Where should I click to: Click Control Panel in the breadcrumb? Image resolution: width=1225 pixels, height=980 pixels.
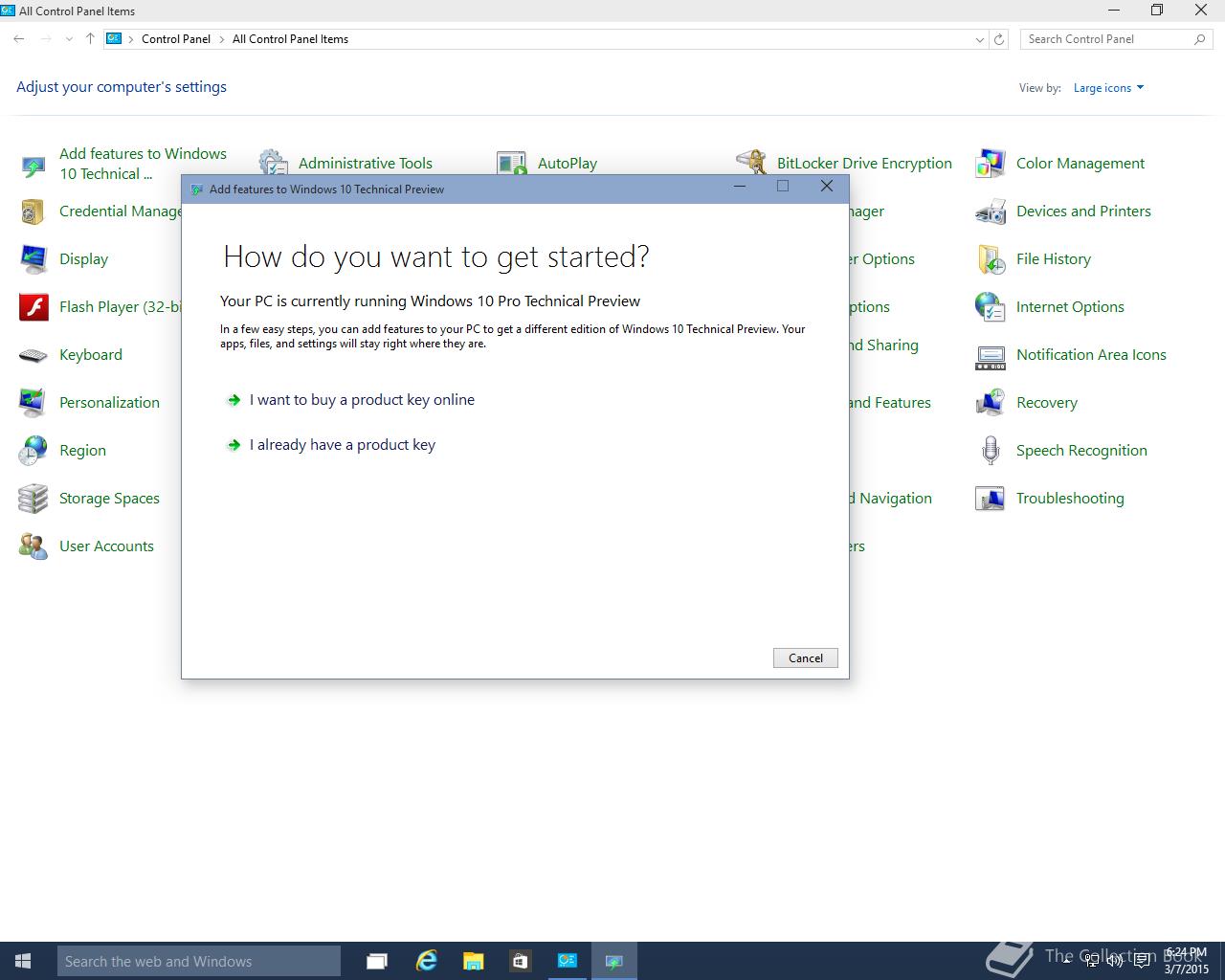coord(176,39)
